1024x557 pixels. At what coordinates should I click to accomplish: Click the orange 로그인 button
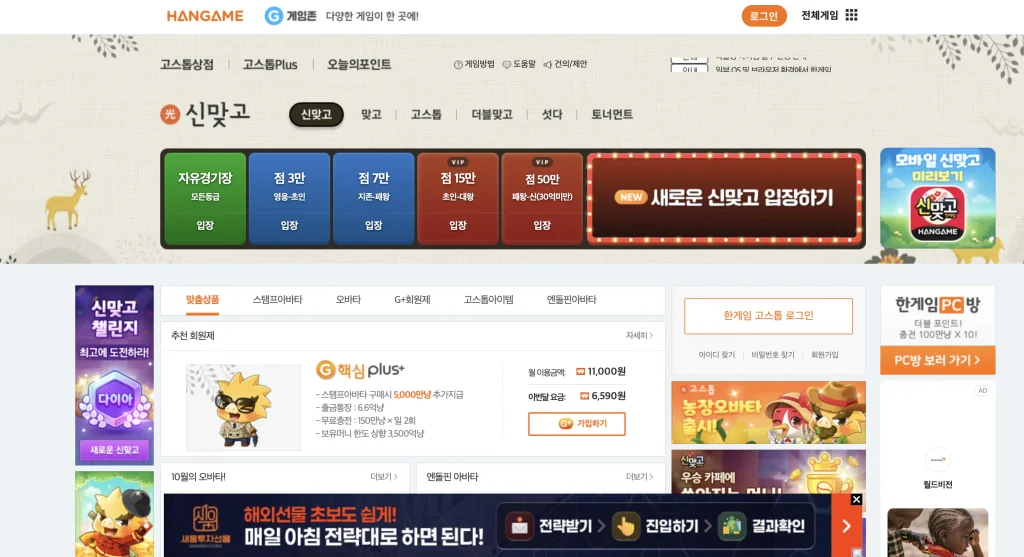coord(763,16)
